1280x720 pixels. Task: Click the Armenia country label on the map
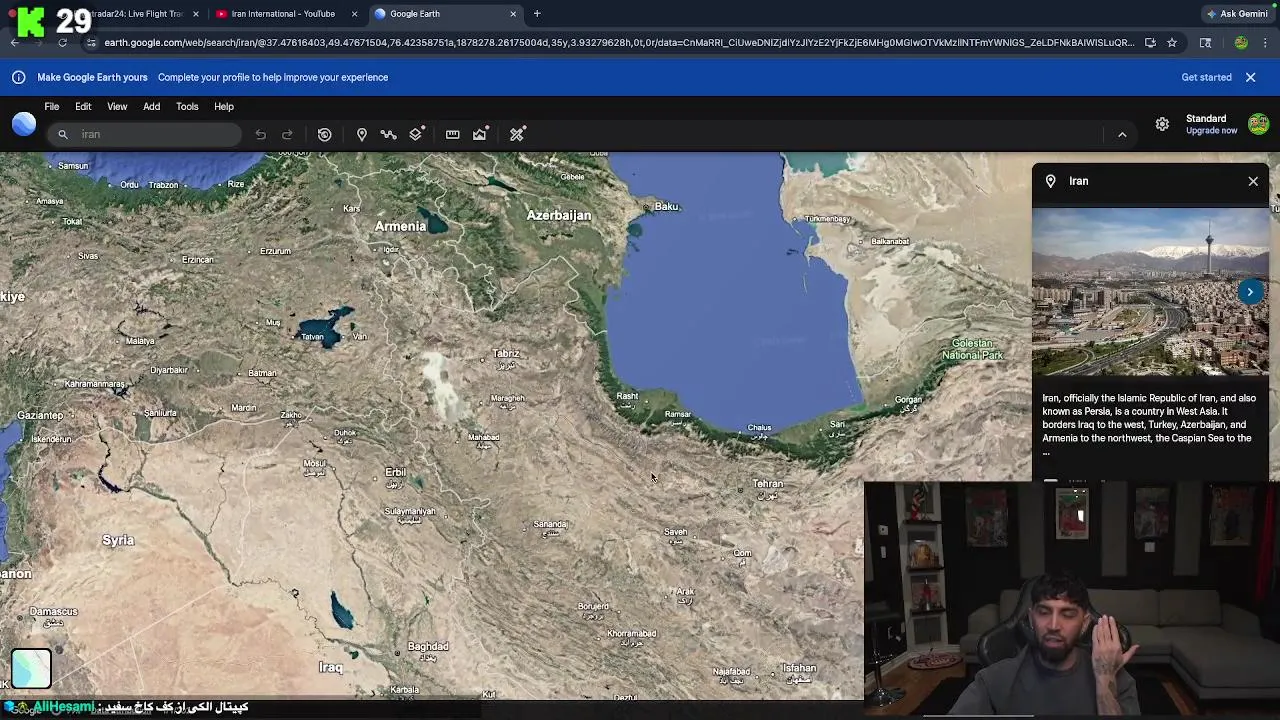pos(400,226)
